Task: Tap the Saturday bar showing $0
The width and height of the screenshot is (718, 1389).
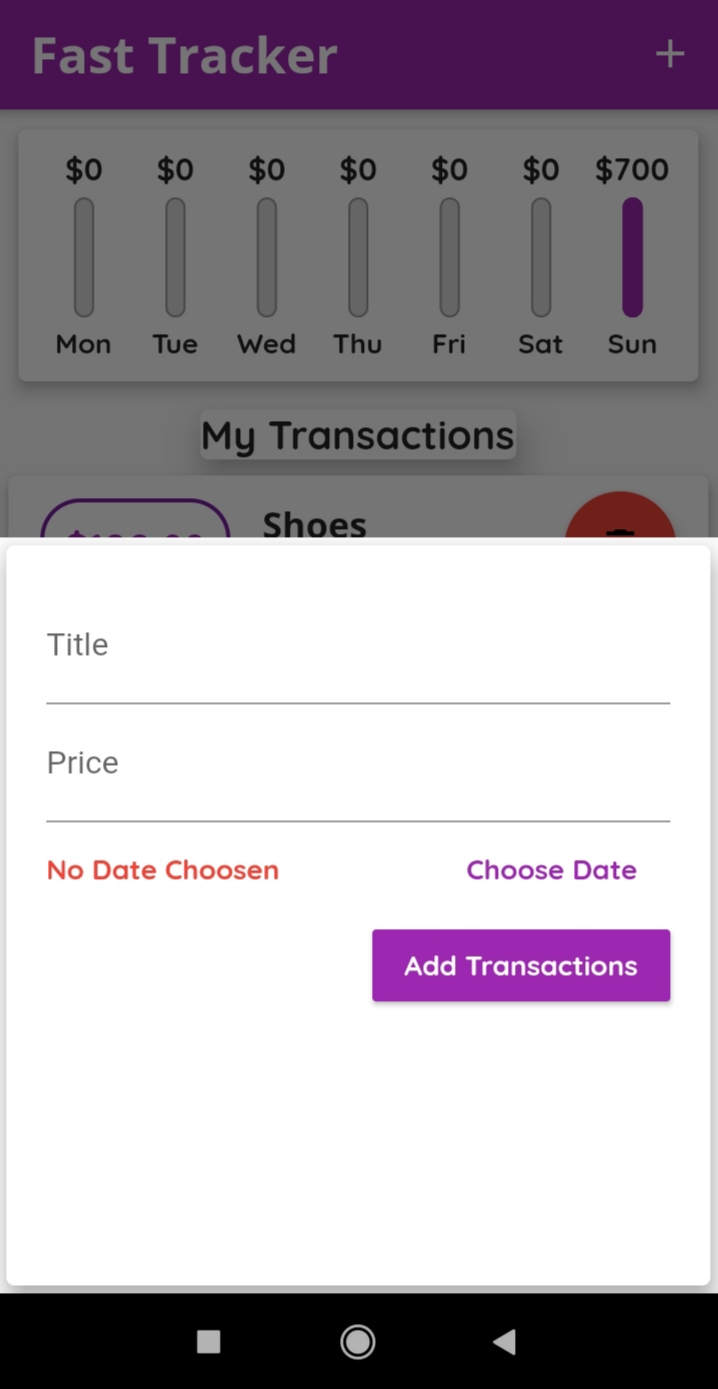Action: point(539,255)
